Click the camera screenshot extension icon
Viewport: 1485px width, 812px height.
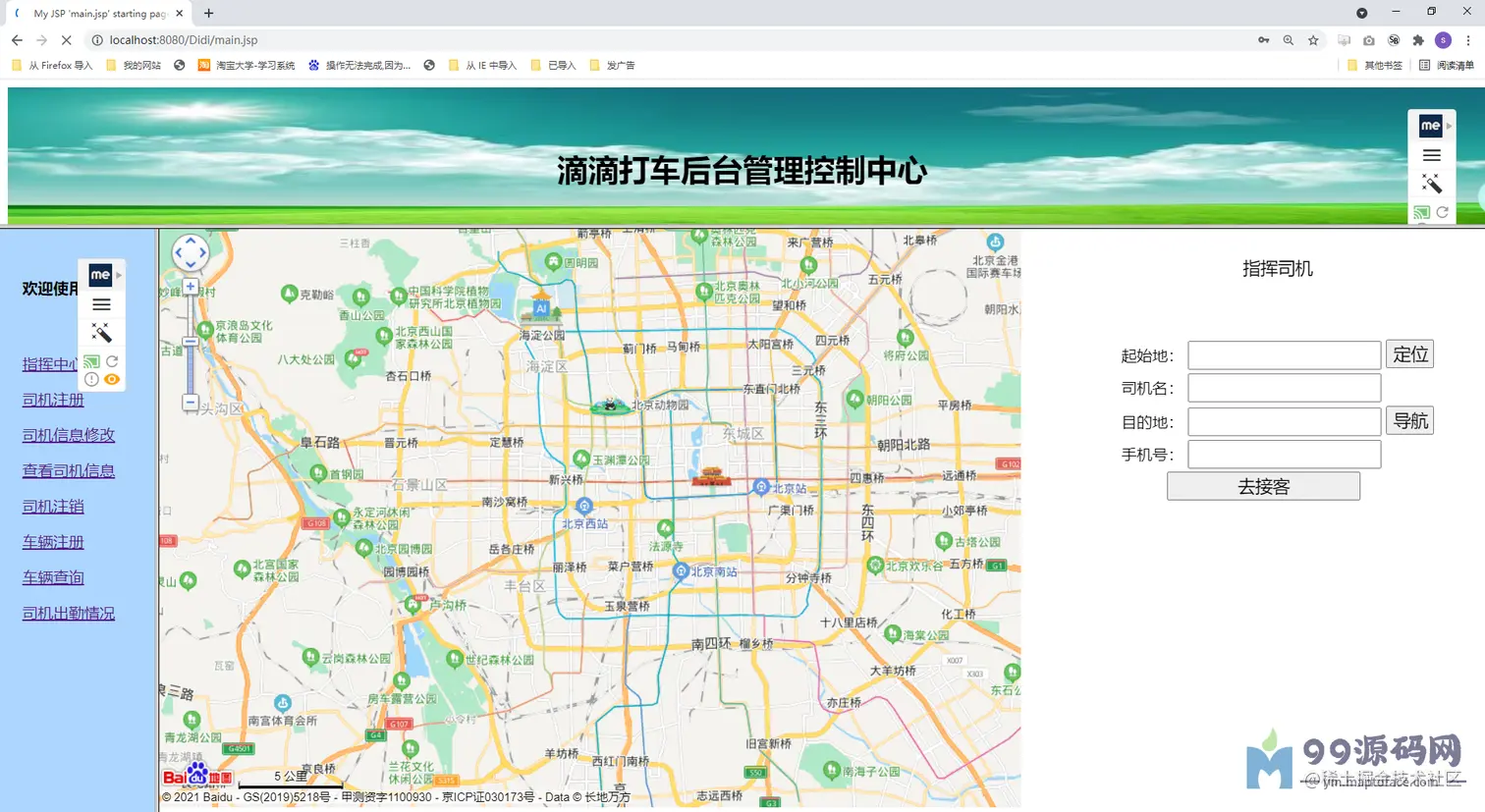click(x=1369, y=40)
